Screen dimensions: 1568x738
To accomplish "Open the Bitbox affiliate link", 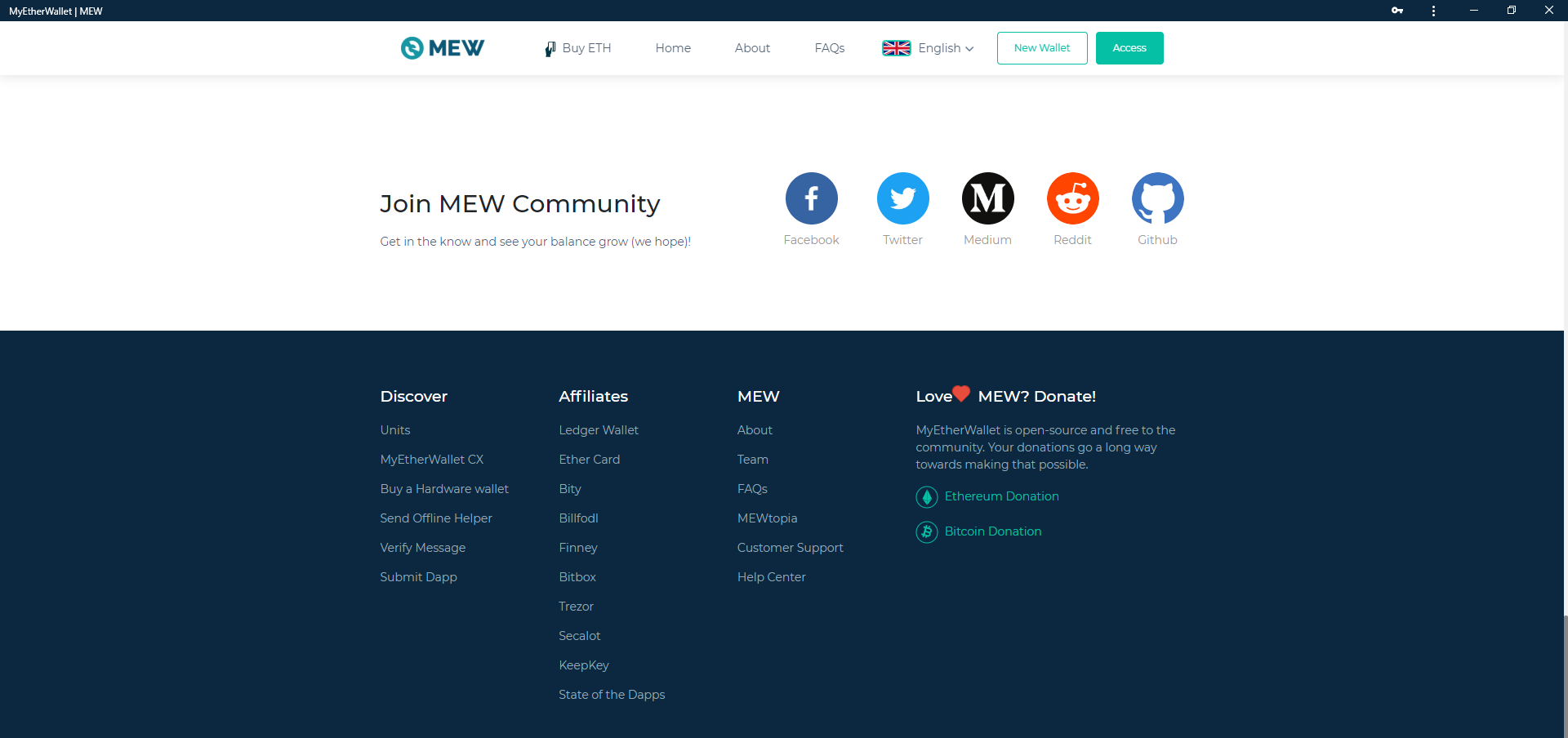I will [x=577, y=577].
